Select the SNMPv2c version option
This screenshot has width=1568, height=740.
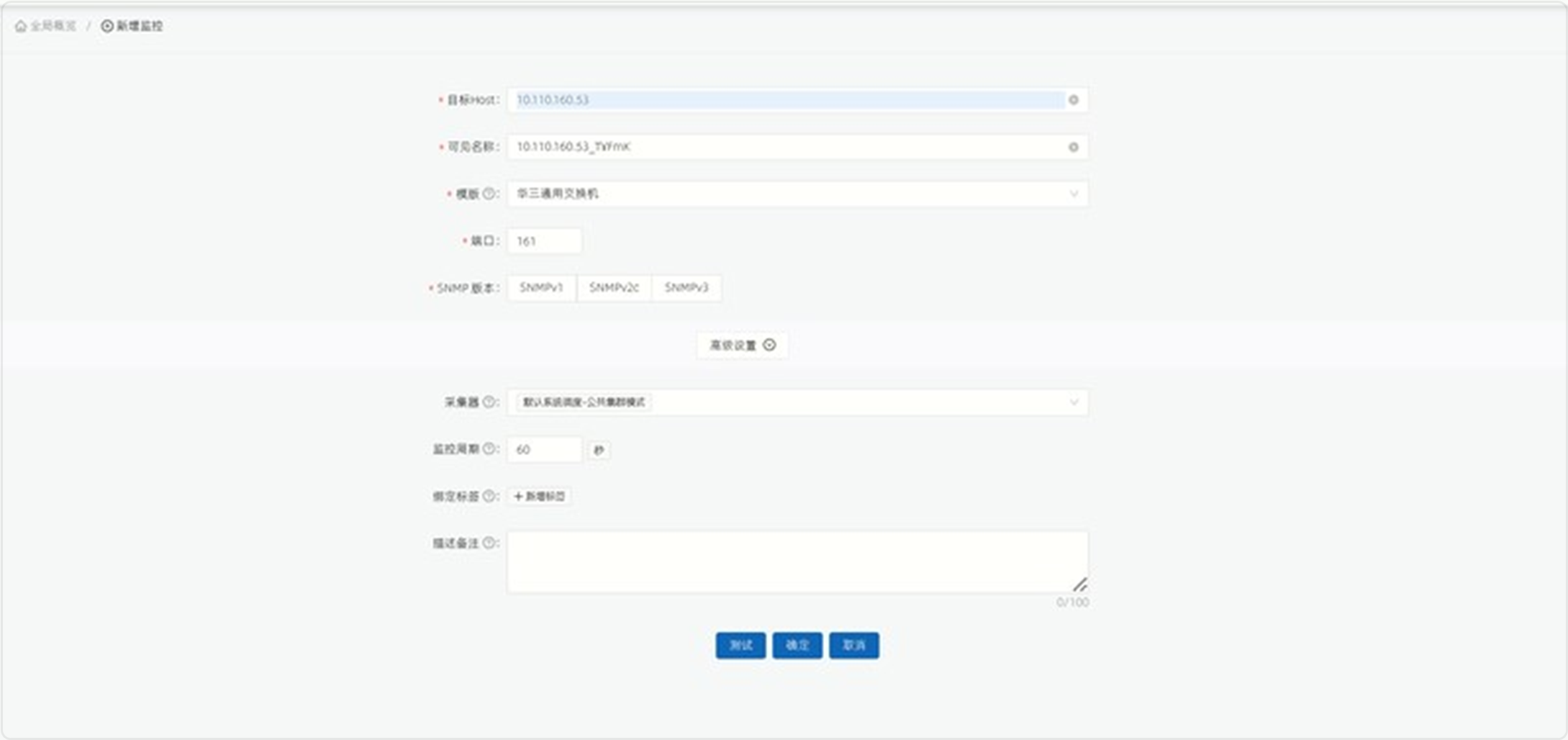pyautogui.click(x=613, y=288)
